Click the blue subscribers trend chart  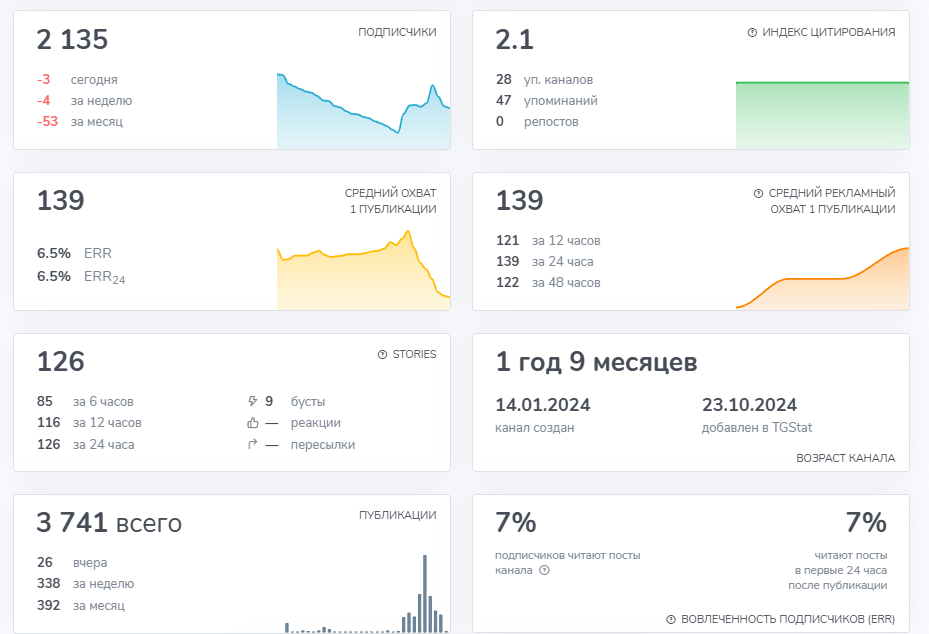[363, 112]
